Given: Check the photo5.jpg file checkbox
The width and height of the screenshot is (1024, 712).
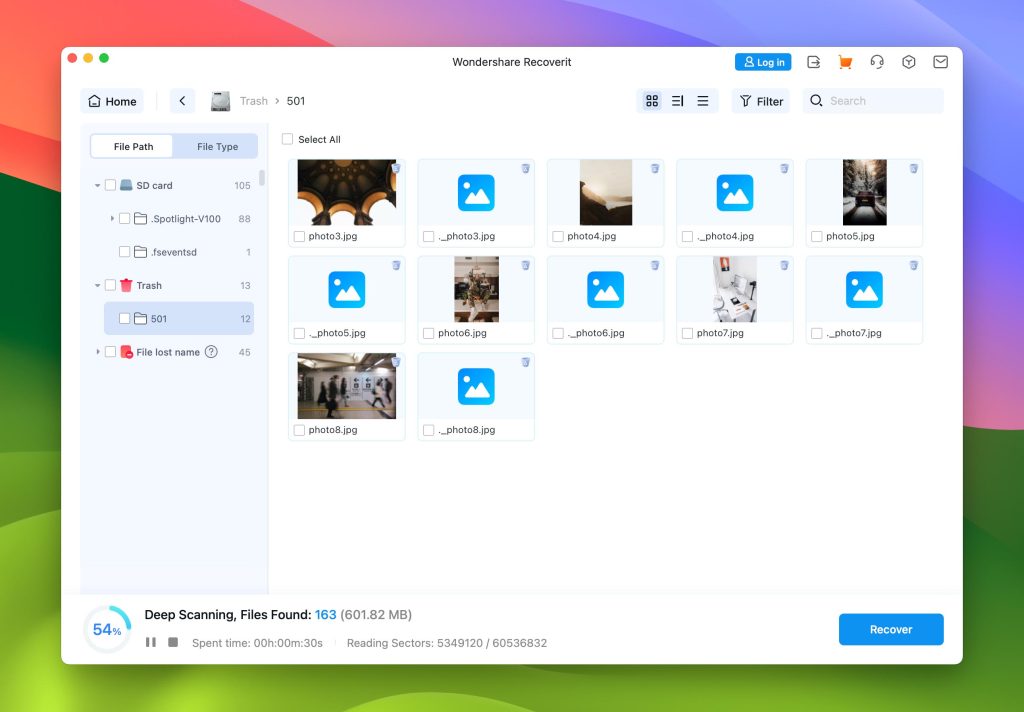Looking at the screenshot, I should point(817,236).
